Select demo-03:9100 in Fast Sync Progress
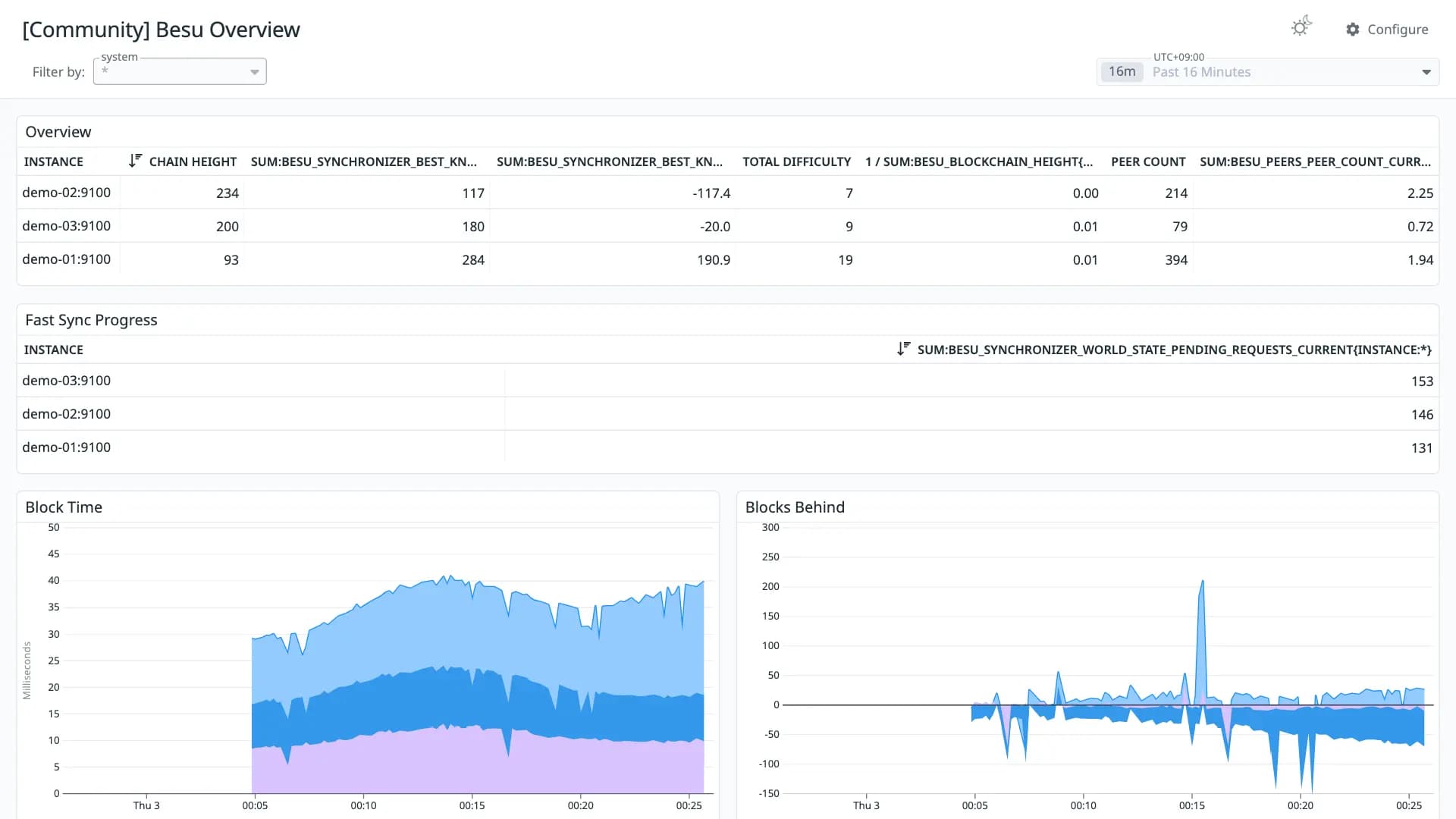The height and width of the screenshot is (819, 1456). [x=67, y=381]
